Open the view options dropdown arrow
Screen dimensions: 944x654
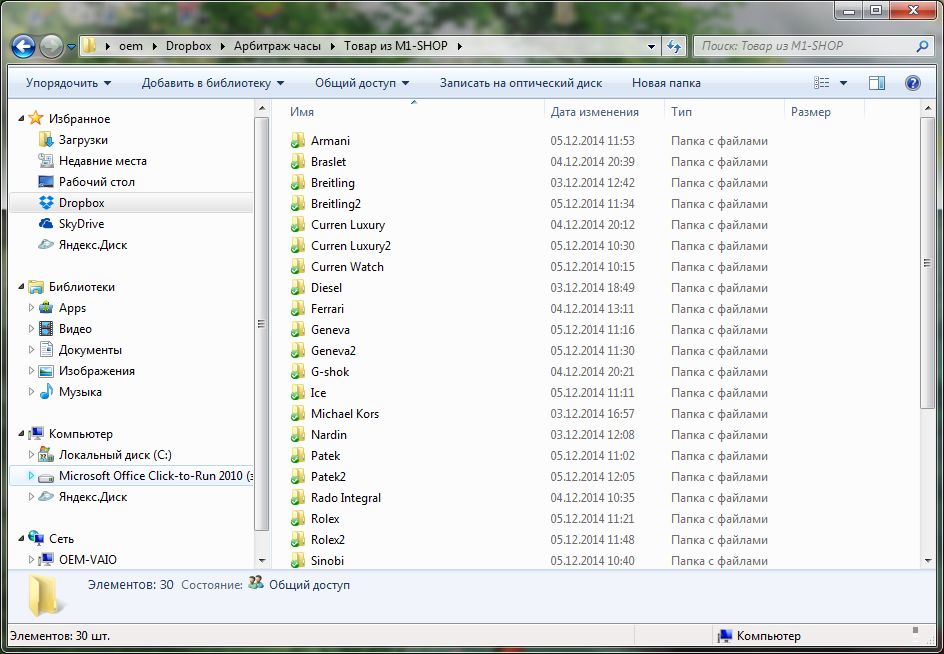[843, 83]
